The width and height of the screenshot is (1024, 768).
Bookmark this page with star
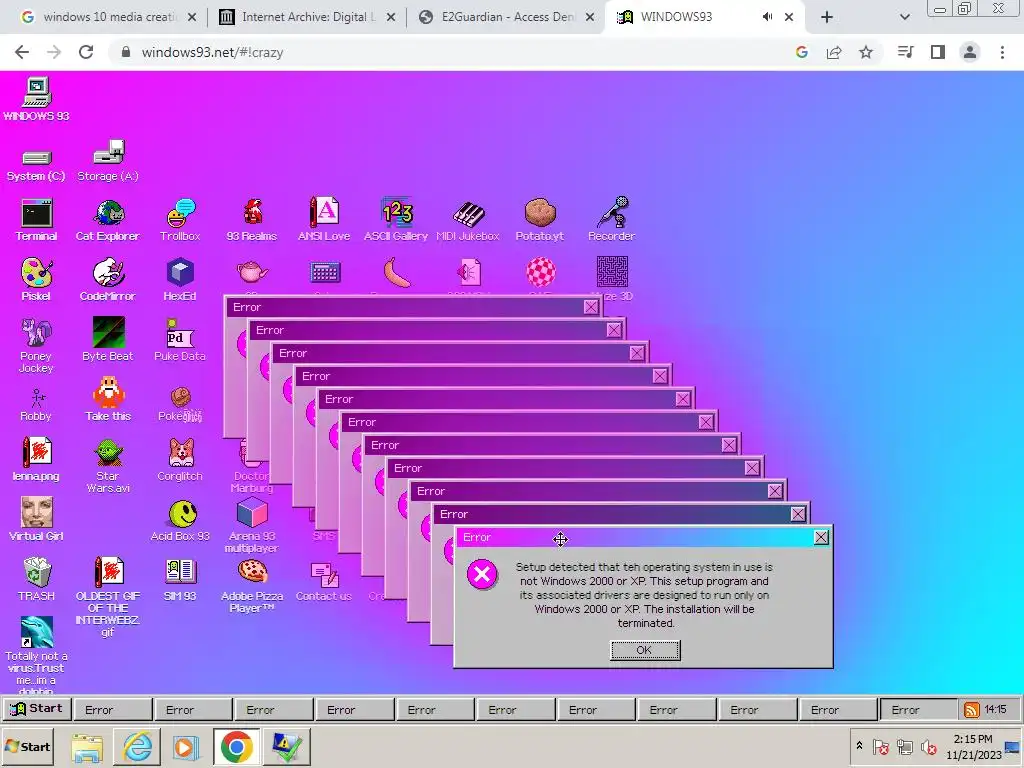[866, 52]
